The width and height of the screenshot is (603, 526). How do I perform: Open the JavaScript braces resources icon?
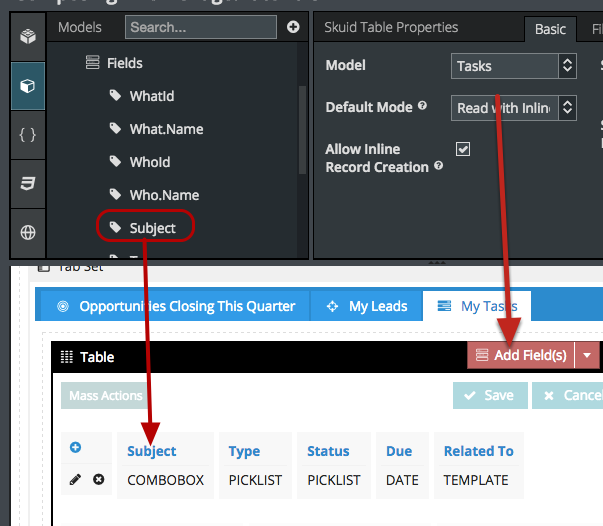click(x=27, y=135)
